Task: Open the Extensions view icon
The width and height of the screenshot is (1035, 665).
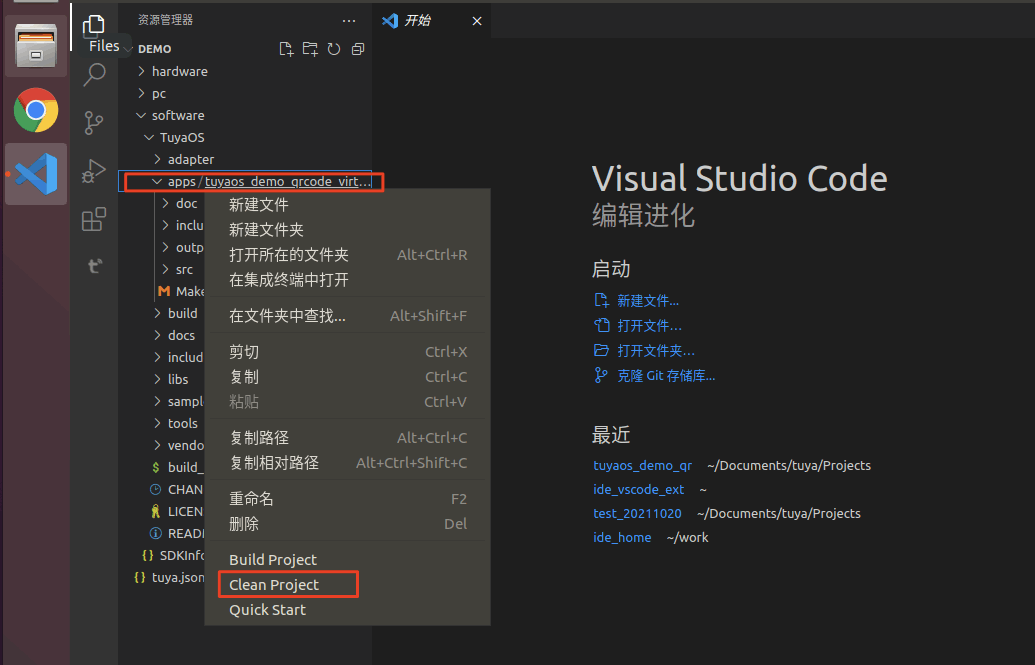Action: coord(94,219)
